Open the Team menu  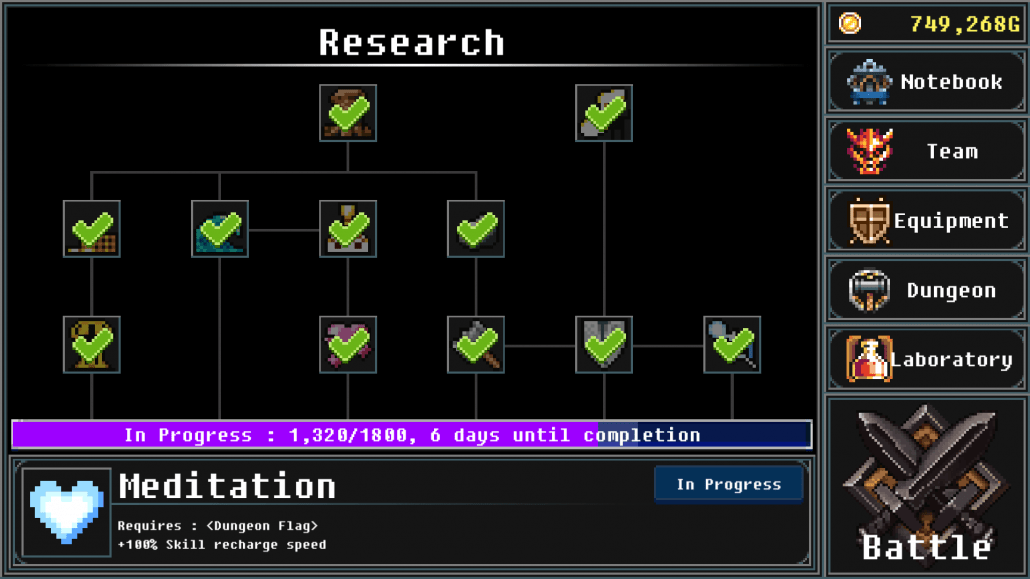[x=927, y=152]
